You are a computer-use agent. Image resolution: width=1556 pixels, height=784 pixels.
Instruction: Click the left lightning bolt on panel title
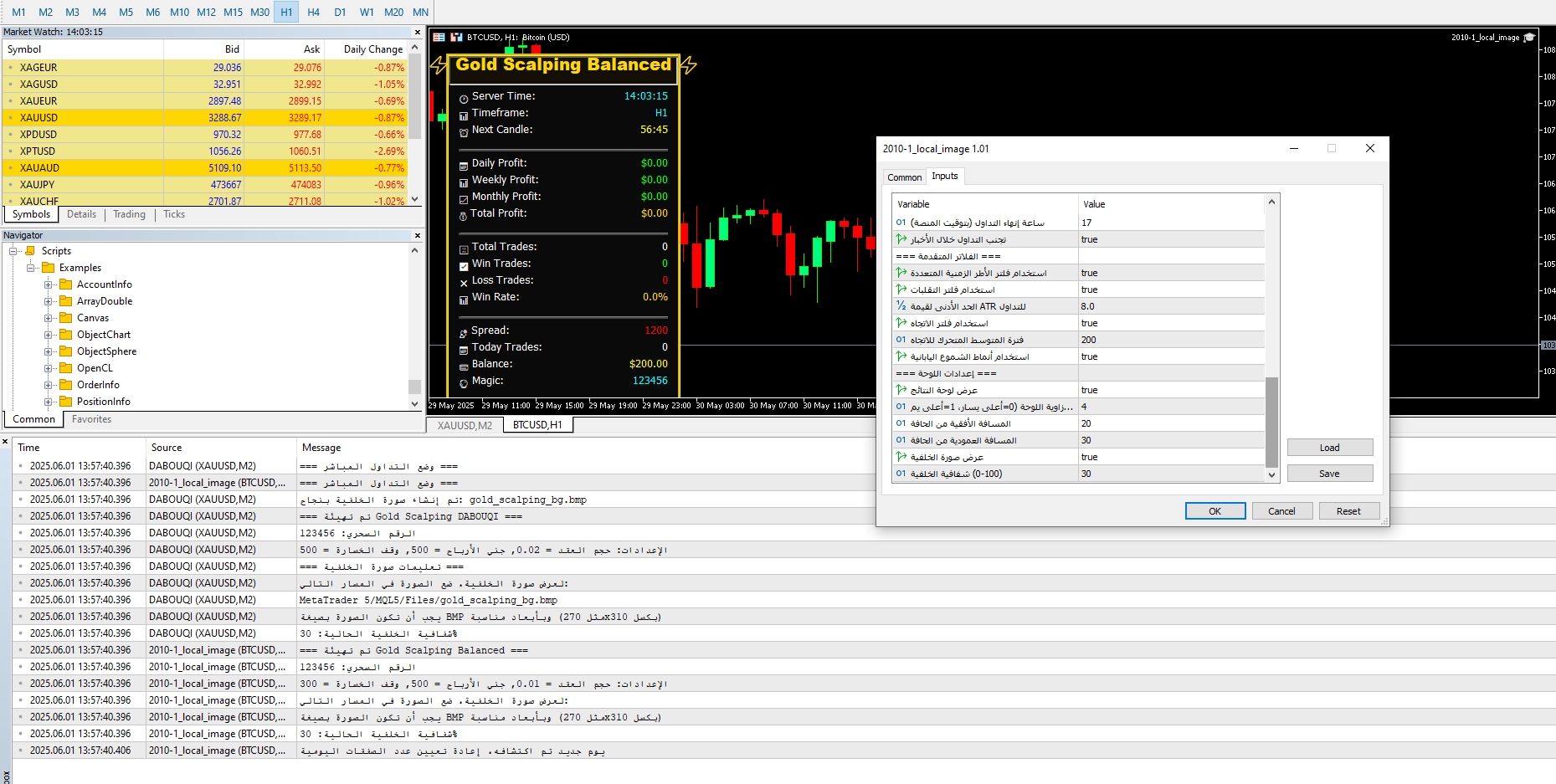pos(439,65)
